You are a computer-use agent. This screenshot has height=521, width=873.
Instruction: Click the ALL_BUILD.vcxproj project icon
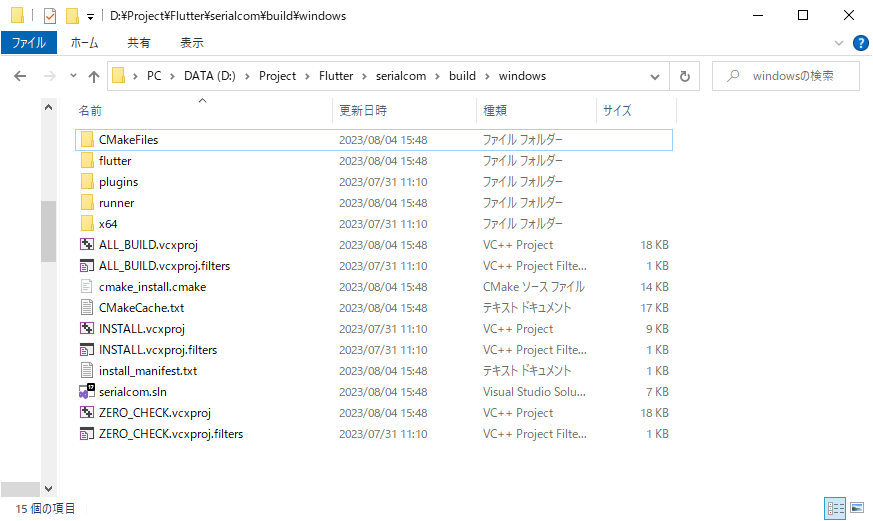tap(87, 245)
